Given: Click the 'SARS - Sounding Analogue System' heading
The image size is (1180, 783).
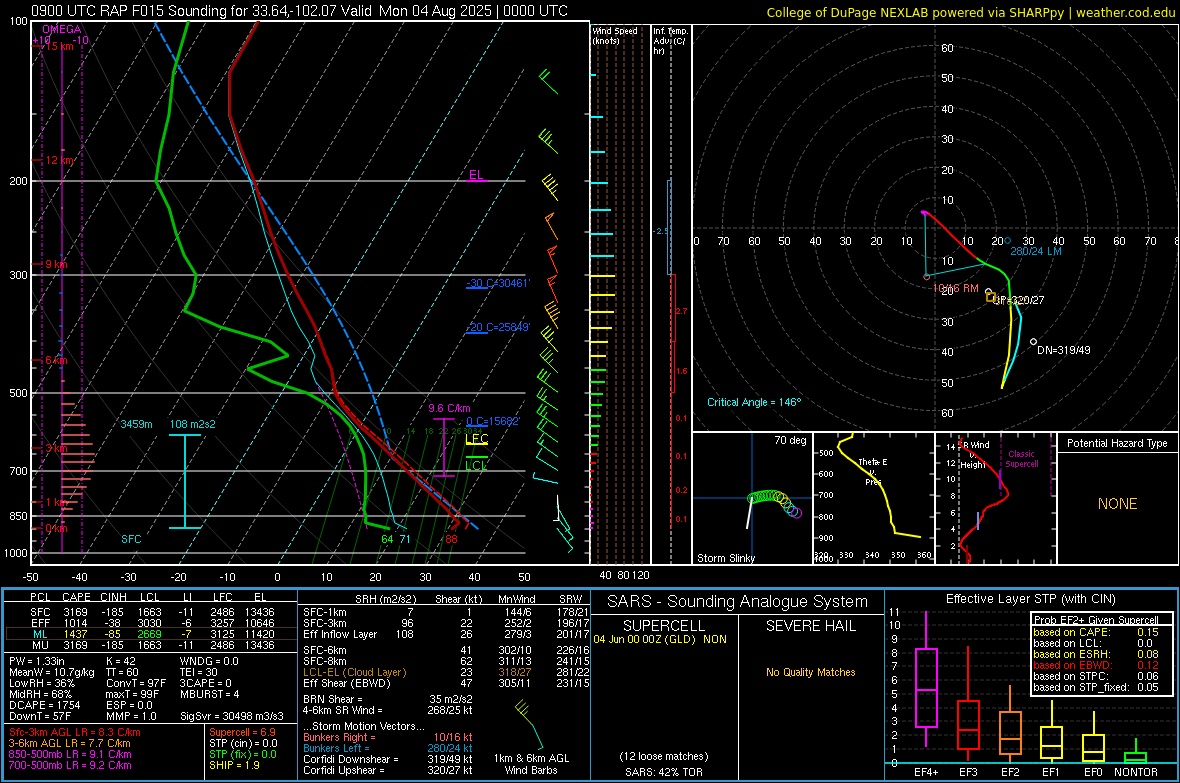Looking at the screenshot, I should point(738,602).
